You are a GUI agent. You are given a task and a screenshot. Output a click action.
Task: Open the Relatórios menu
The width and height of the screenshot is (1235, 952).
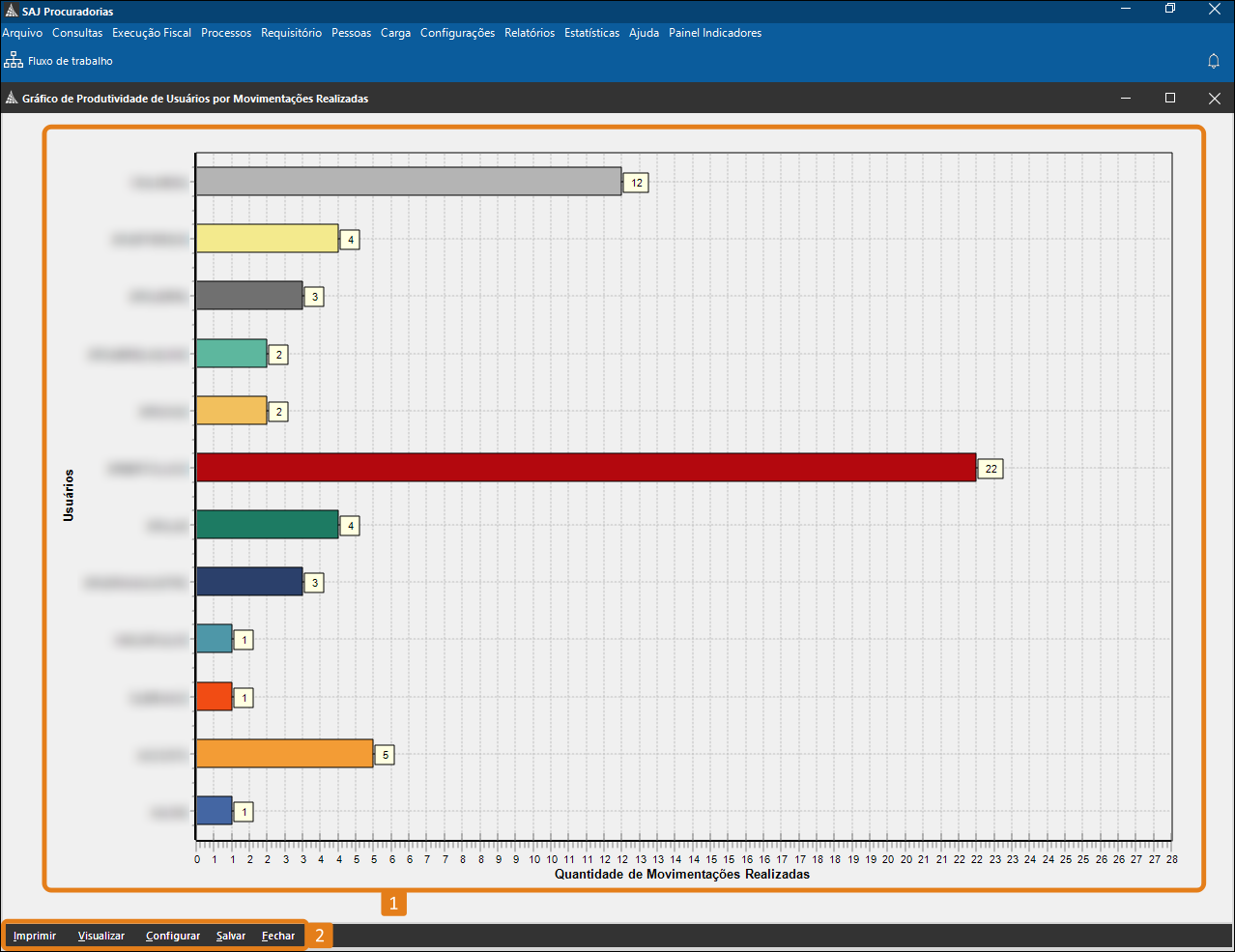tap(530, 33)
